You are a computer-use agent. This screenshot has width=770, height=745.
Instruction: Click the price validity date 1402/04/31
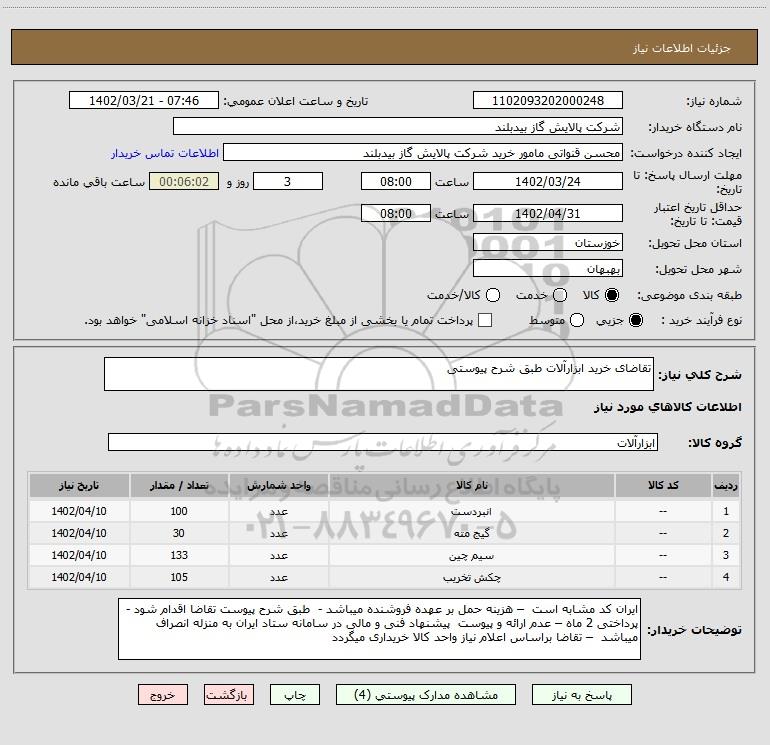pyautogui.click(x=548, y=213)
